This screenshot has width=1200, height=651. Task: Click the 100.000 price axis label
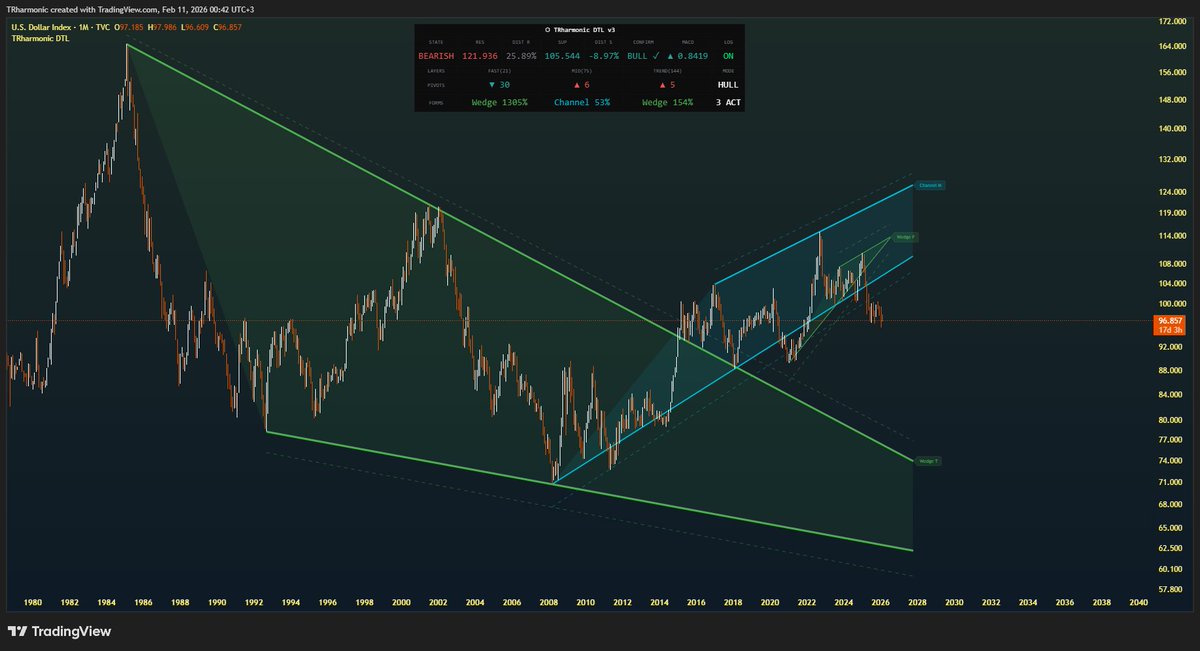[x=1172, y=305]
